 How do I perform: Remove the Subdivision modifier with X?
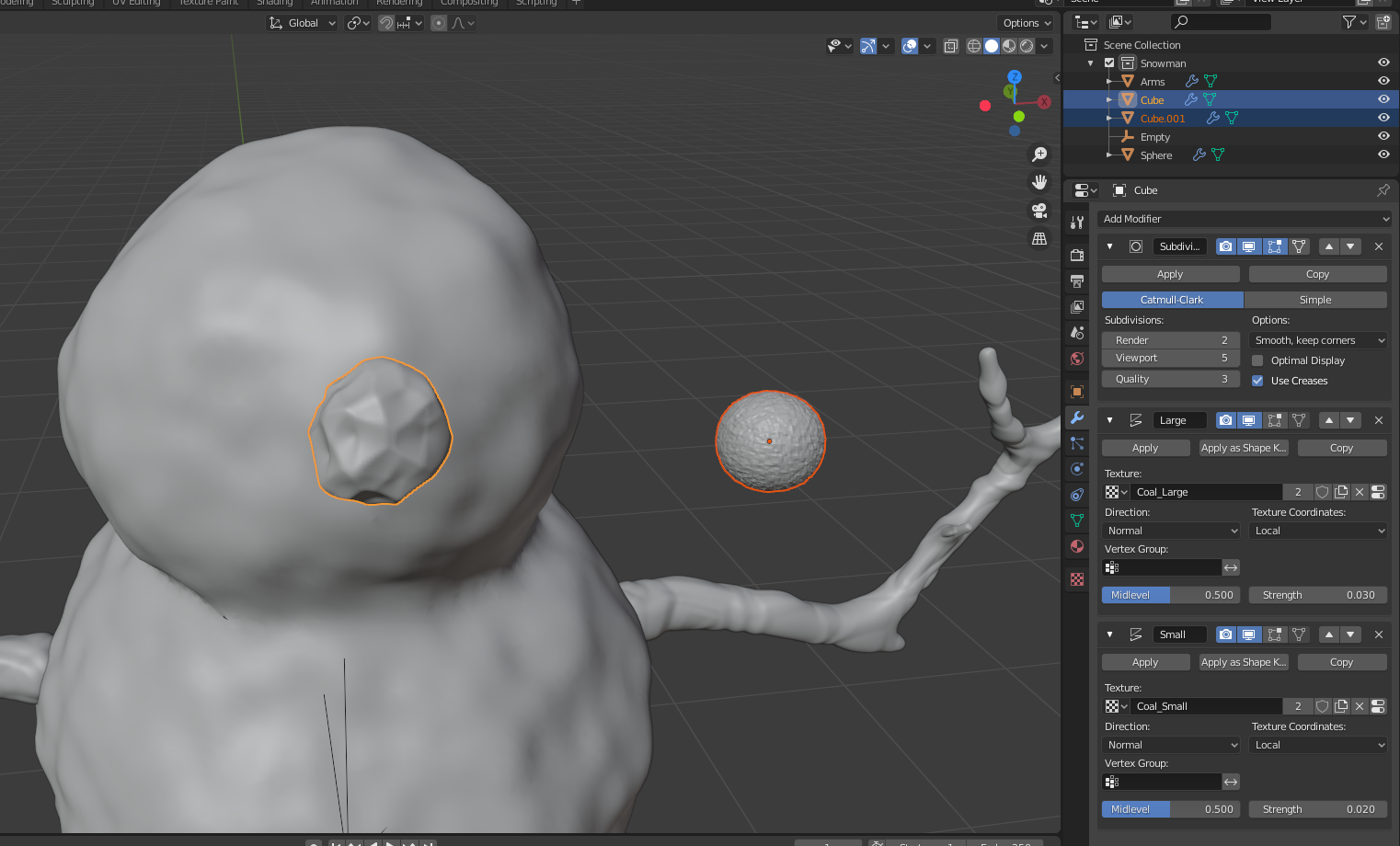[x=1378, y=246]
